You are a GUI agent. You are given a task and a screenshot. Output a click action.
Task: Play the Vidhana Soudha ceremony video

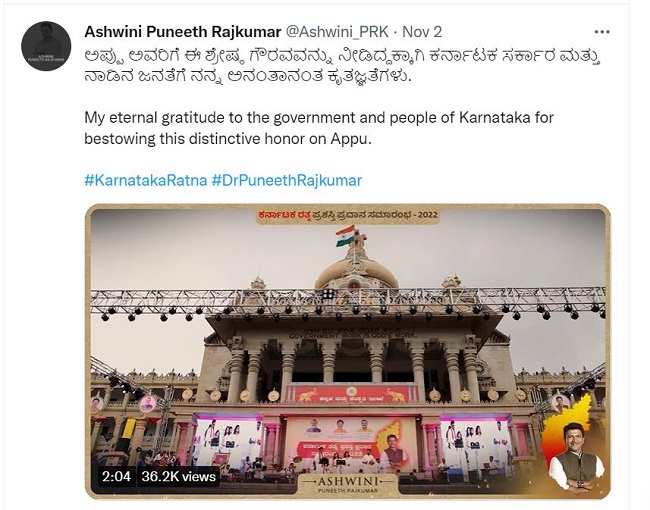(x=348, y=352)
